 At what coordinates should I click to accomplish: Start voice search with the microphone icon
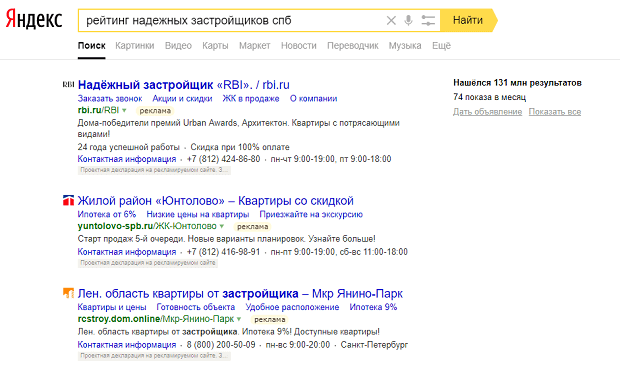tap(408, 20)
